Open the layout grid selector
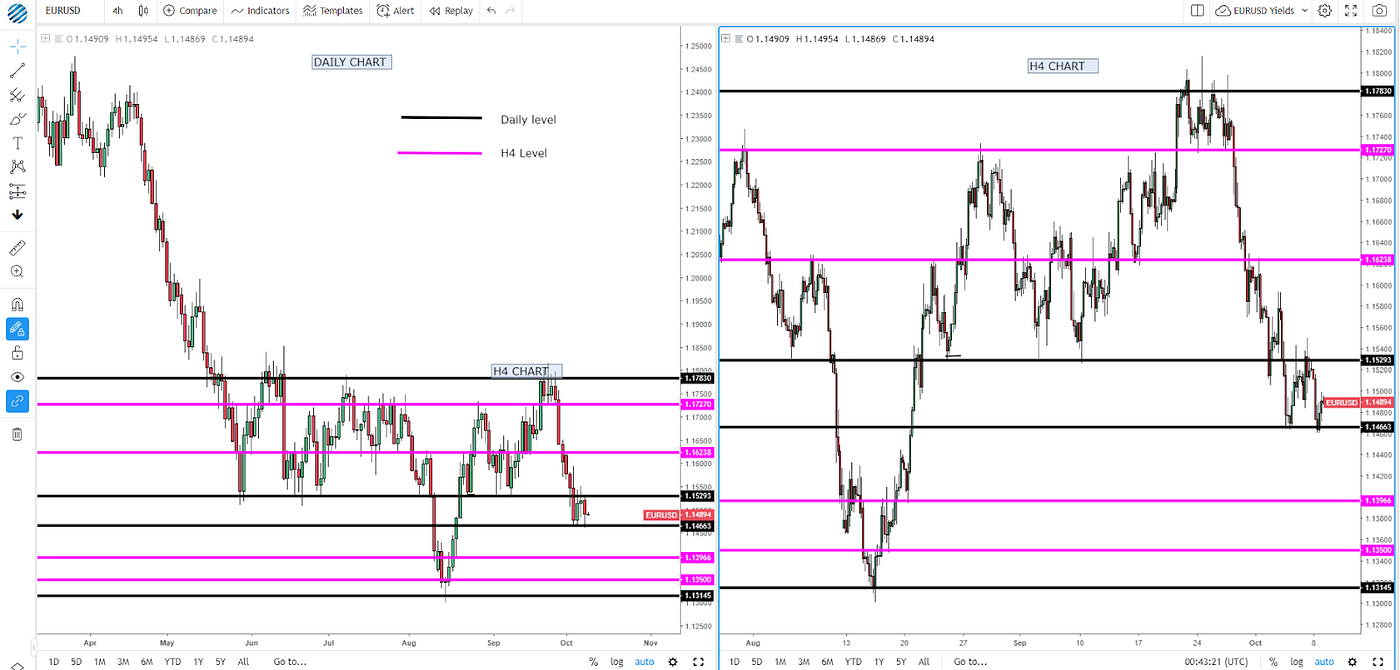The image size is (1400, 670). [1197, 11]
